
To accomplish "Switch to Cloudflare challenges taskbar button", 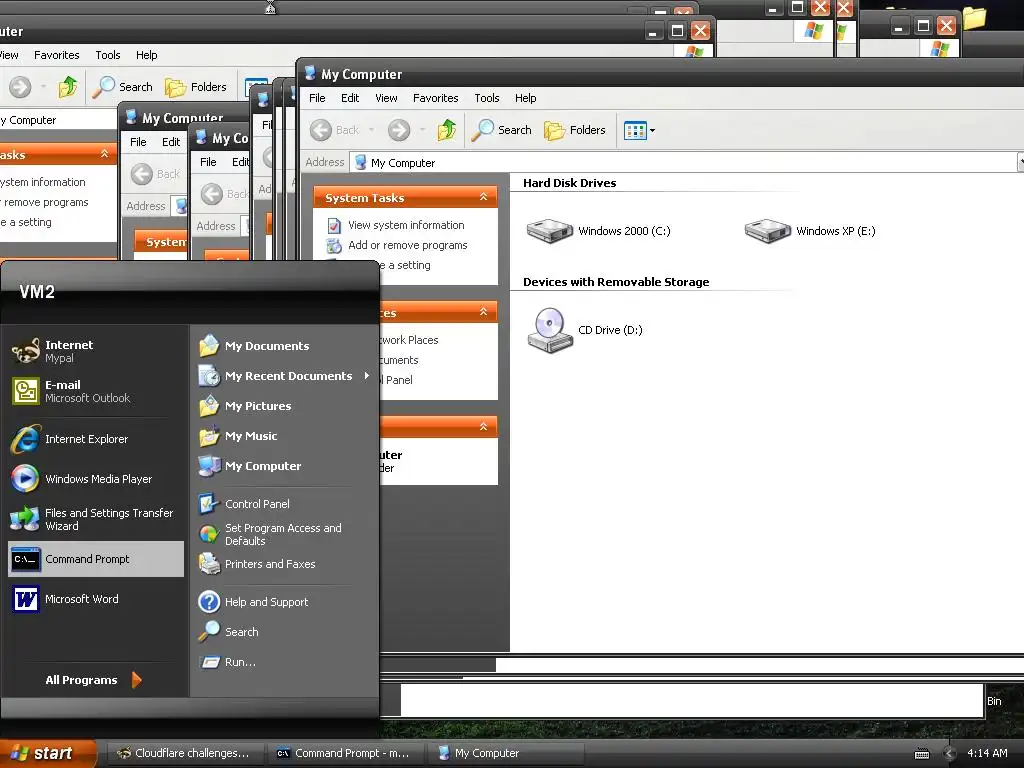I will coord(184,753).
